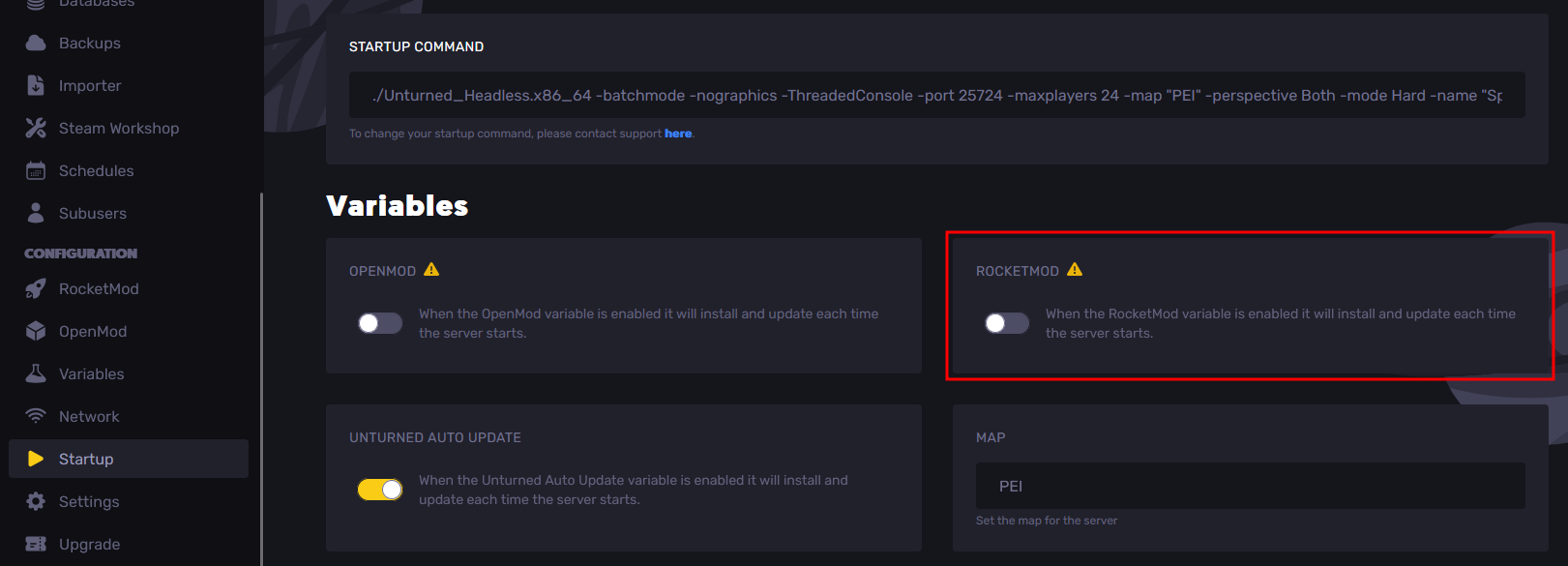
Task: Go to Steam Workshop page
Action: [x=129, y=128]
